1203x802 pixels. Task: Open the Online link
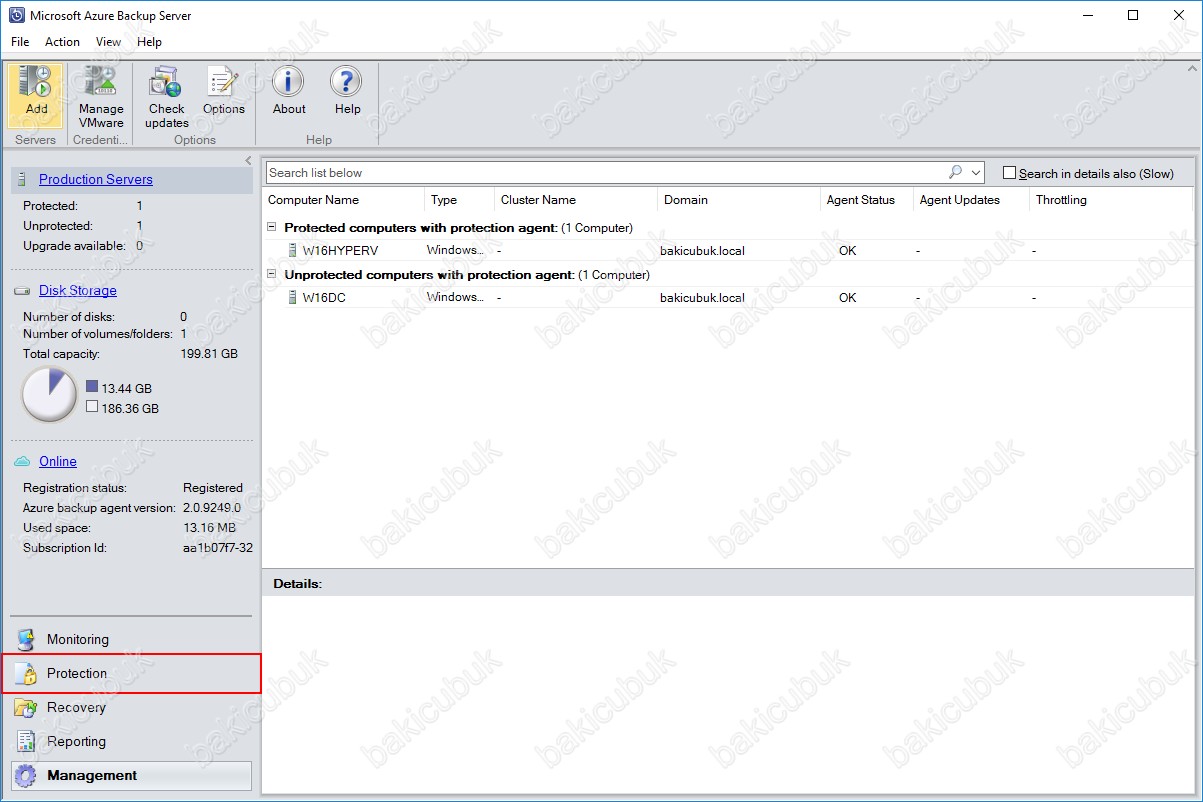click(x=58, y=461)
